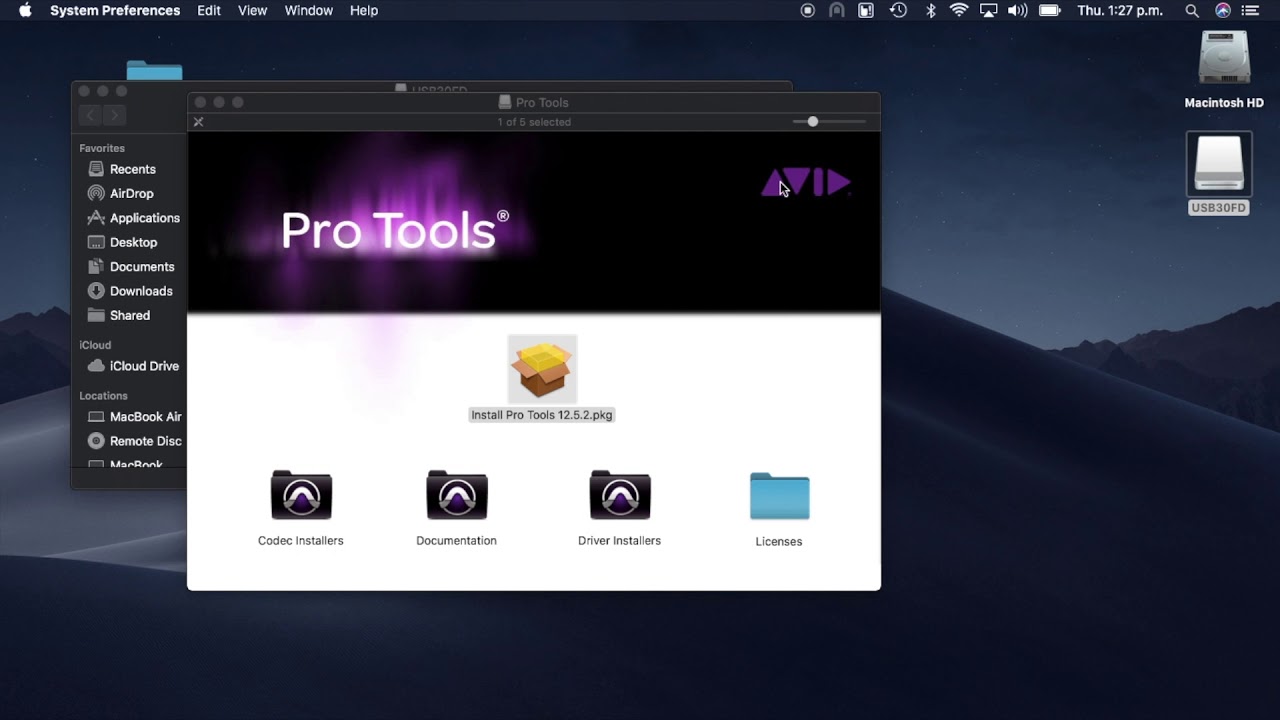The height and width of the screenshot is (720, 1280).
Task: Open the Driver Installers folder icon
Action: pos(620,494)
